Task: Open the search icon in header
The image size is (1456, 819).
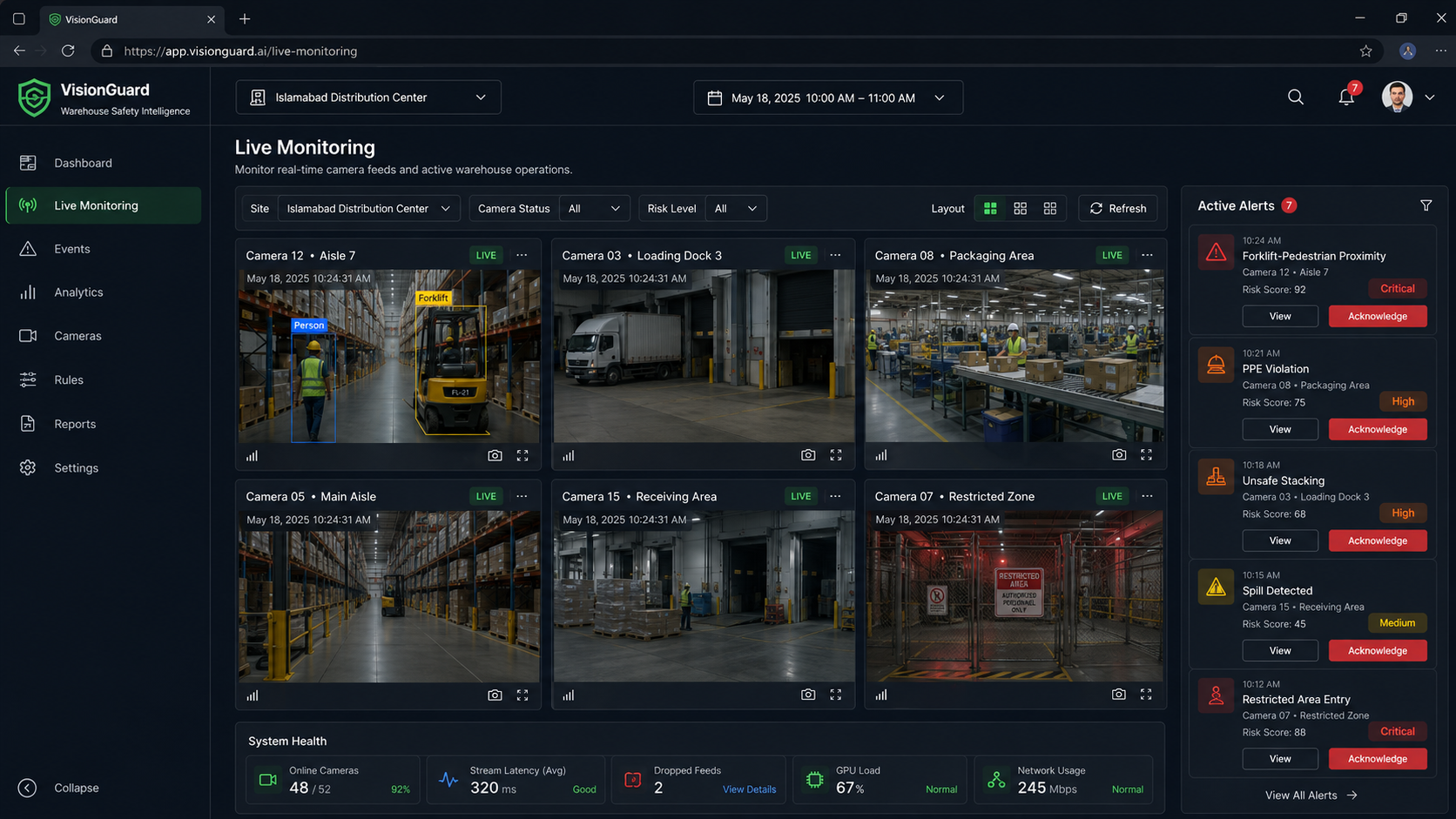Action: [x=1296, y=97]
